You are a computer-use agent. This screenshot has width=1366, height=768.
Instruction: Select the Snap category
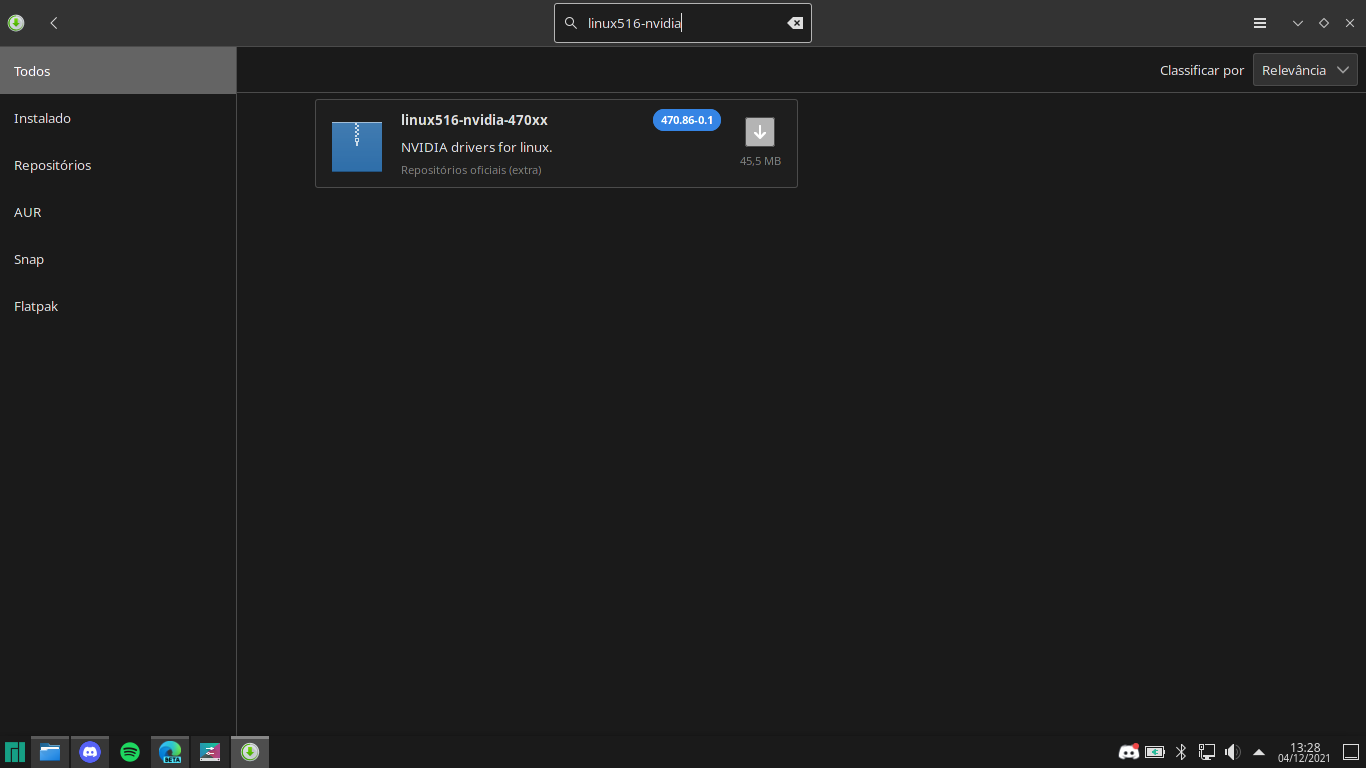[x=118, y=259]
